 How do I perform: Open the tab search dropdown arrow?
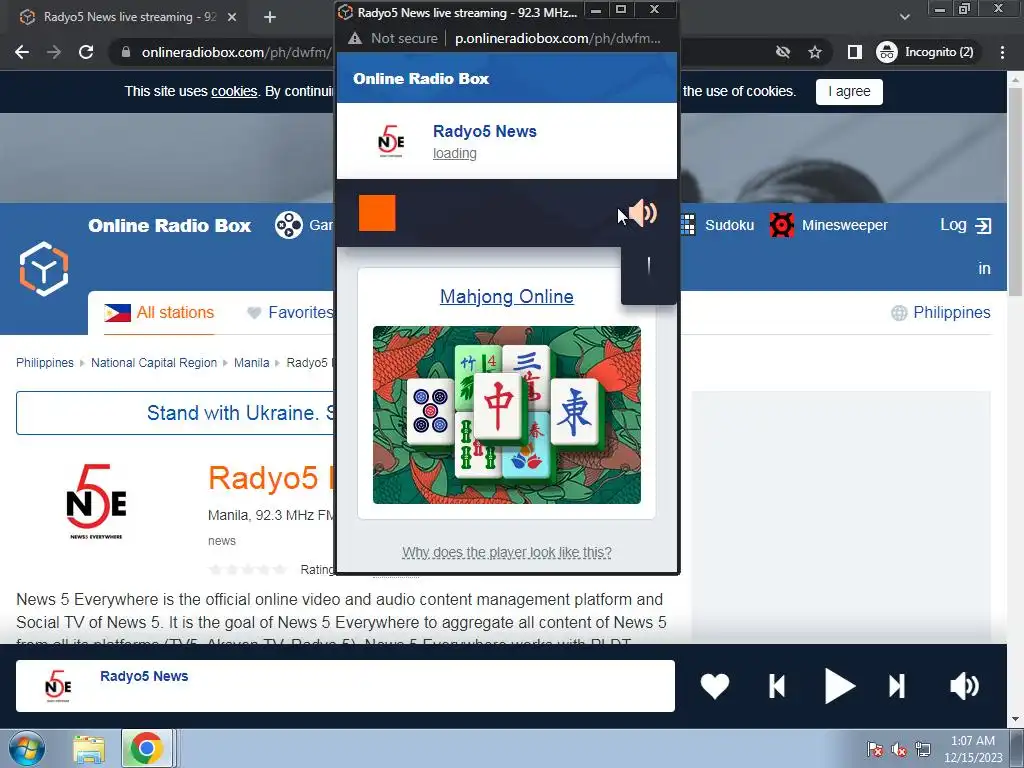(904, 17)
